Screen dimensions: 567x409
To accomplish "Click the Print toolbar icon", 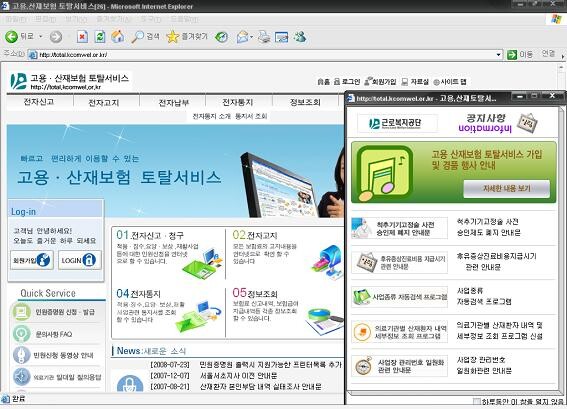I will [264, 37].
